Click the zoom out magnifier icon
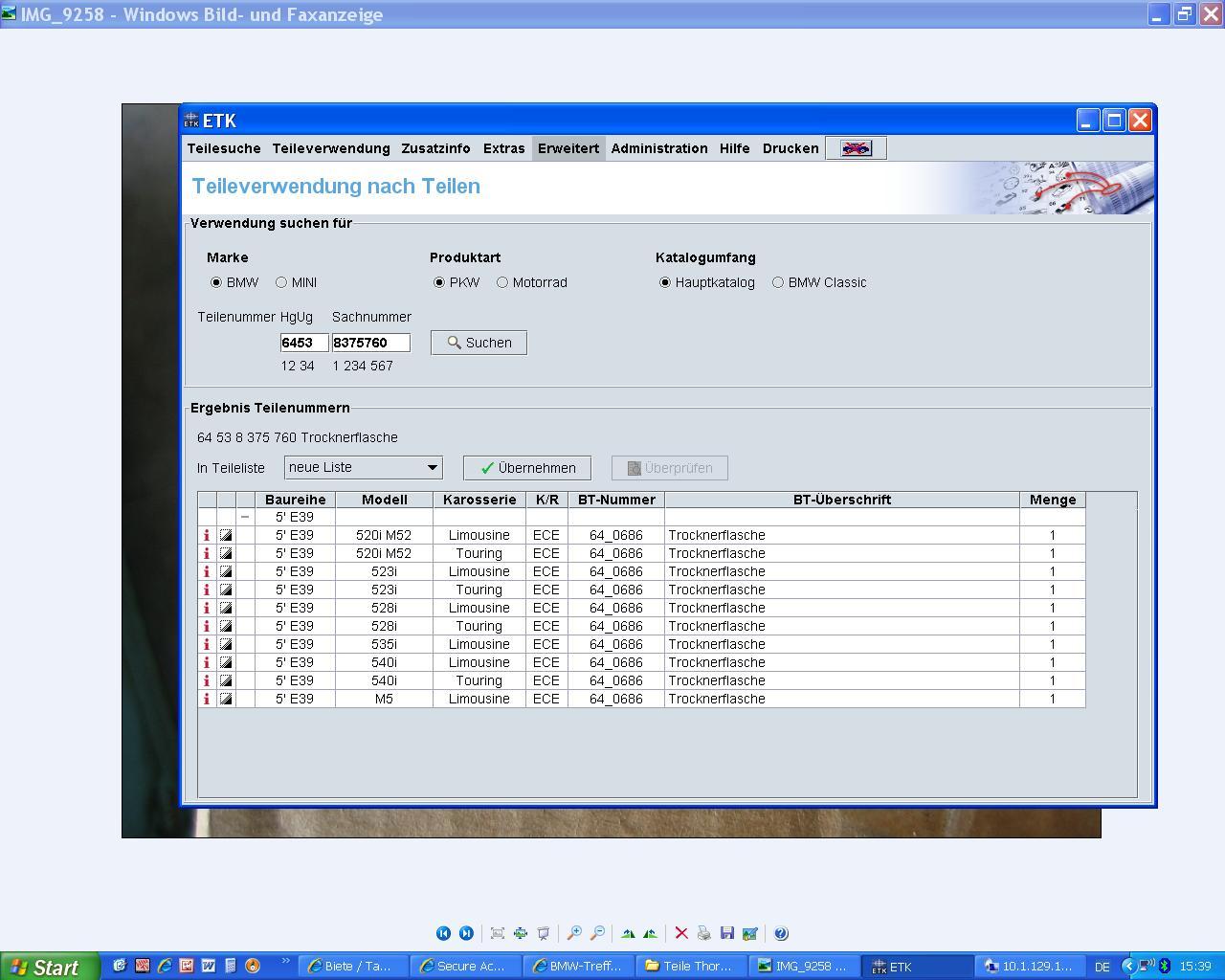1225x980 pixels. coord(597,933)
